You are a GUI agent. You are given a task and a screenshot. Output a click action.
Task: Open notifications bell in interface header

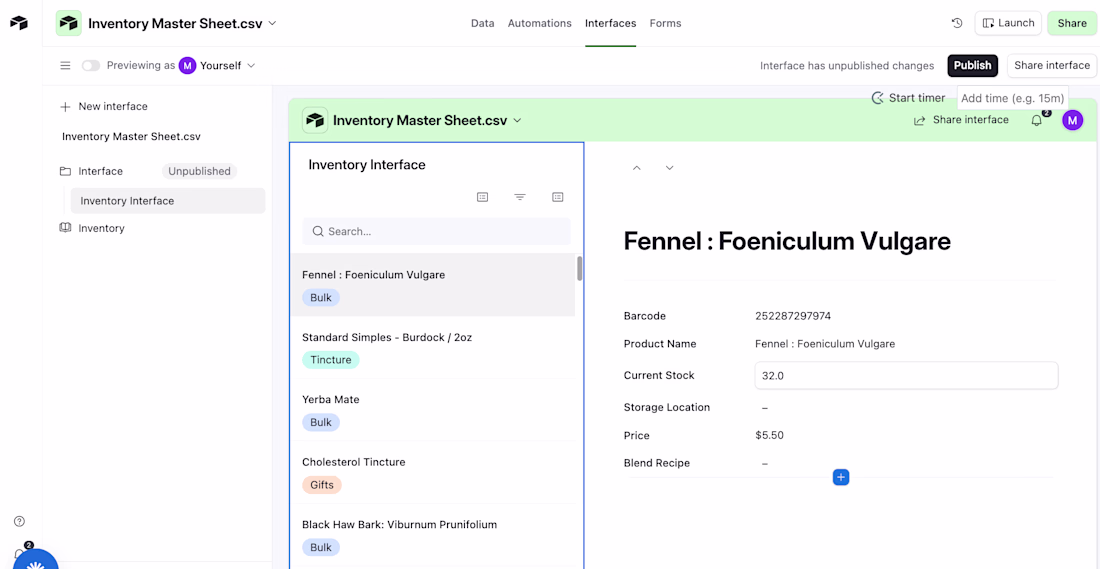[x=1036, y=121]
